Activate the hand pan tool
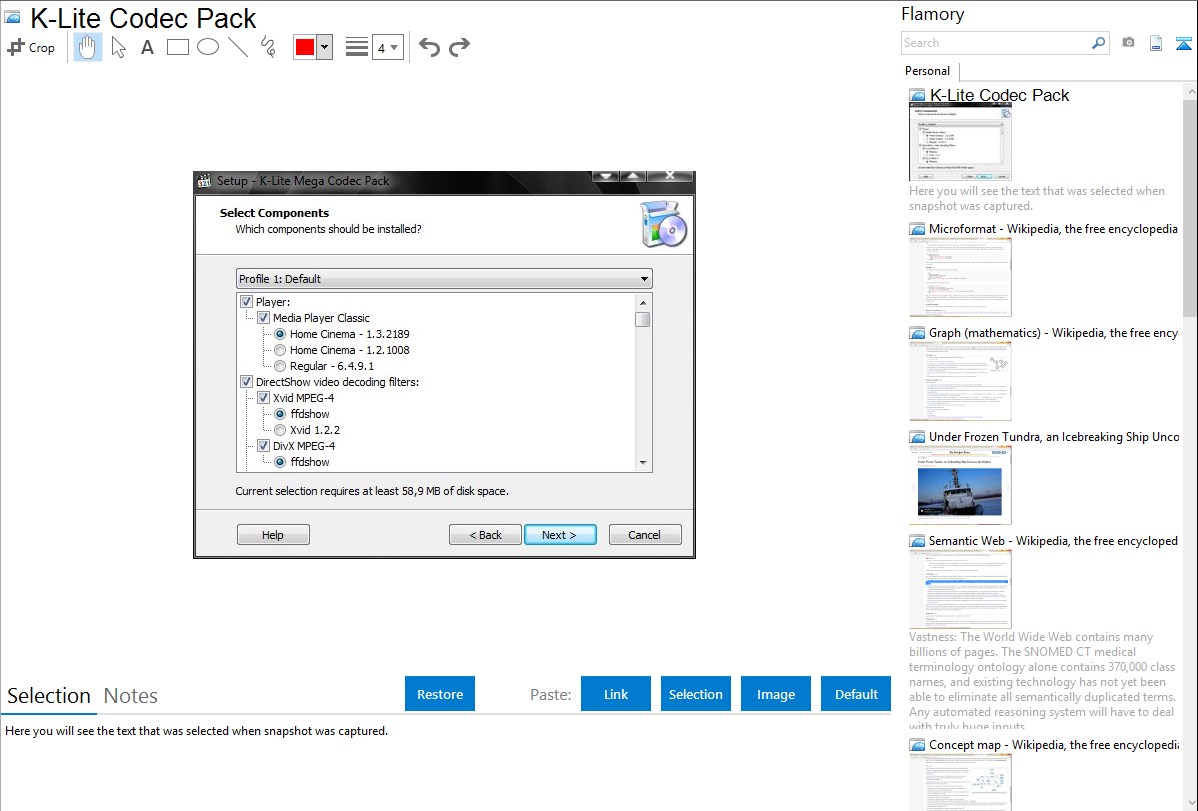1198x811 pixels. (x=87, y=47)
